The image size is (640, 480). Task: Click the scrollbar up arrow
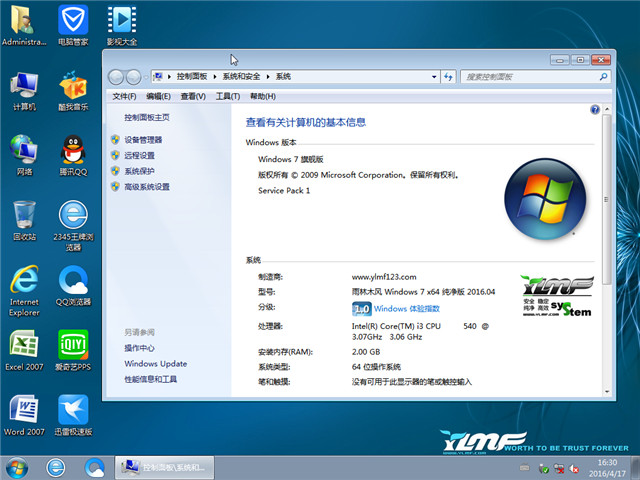607,109
